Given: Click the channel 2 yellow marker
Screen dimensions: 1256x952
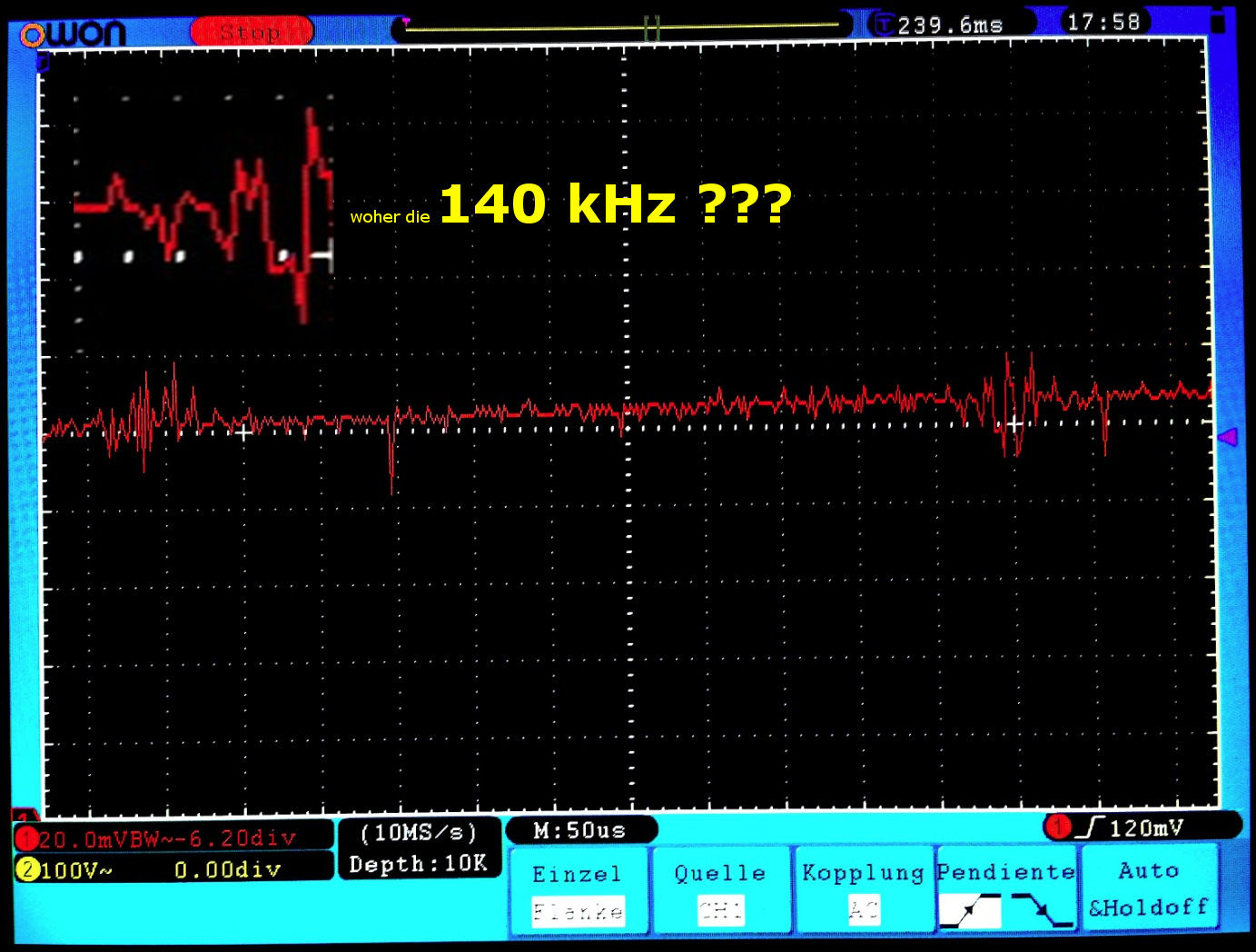Looking at the screenshot, I should click(x=26, y=869).
